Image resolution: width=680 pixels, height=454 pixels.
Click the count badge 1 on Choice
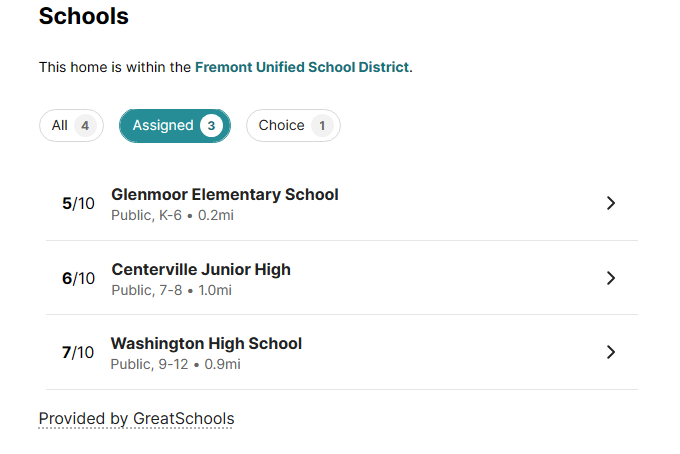click(321, 126)
